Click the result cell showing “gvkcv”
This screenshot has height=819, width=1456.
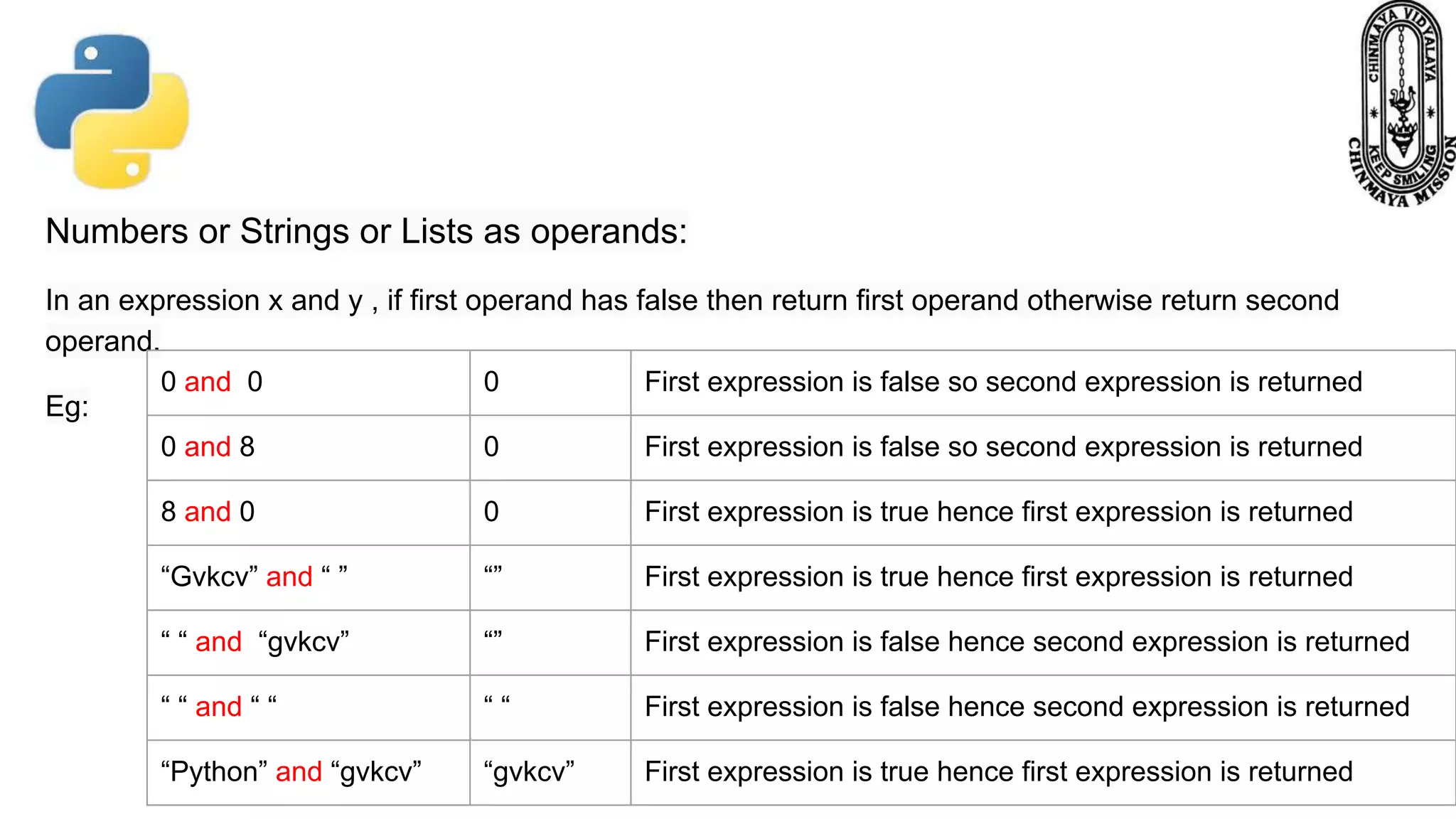pos(550,772)
